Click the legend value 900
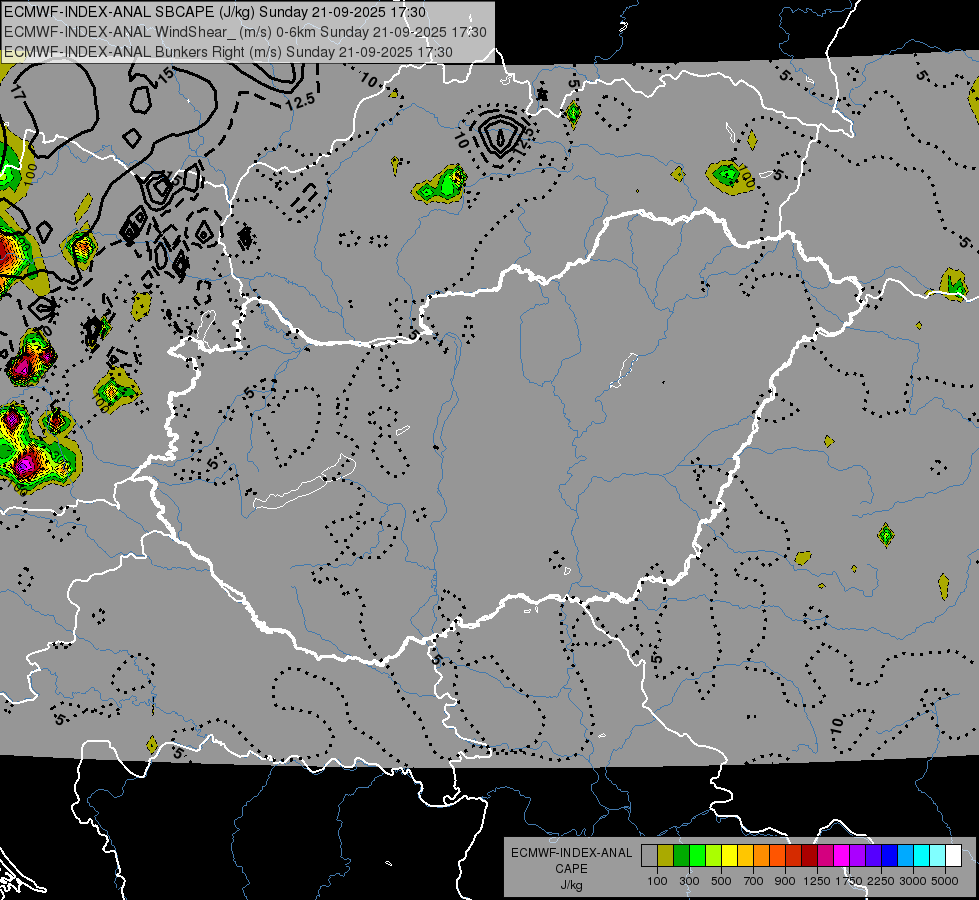This screenshot has width=979, height=900. click(785, 881)
